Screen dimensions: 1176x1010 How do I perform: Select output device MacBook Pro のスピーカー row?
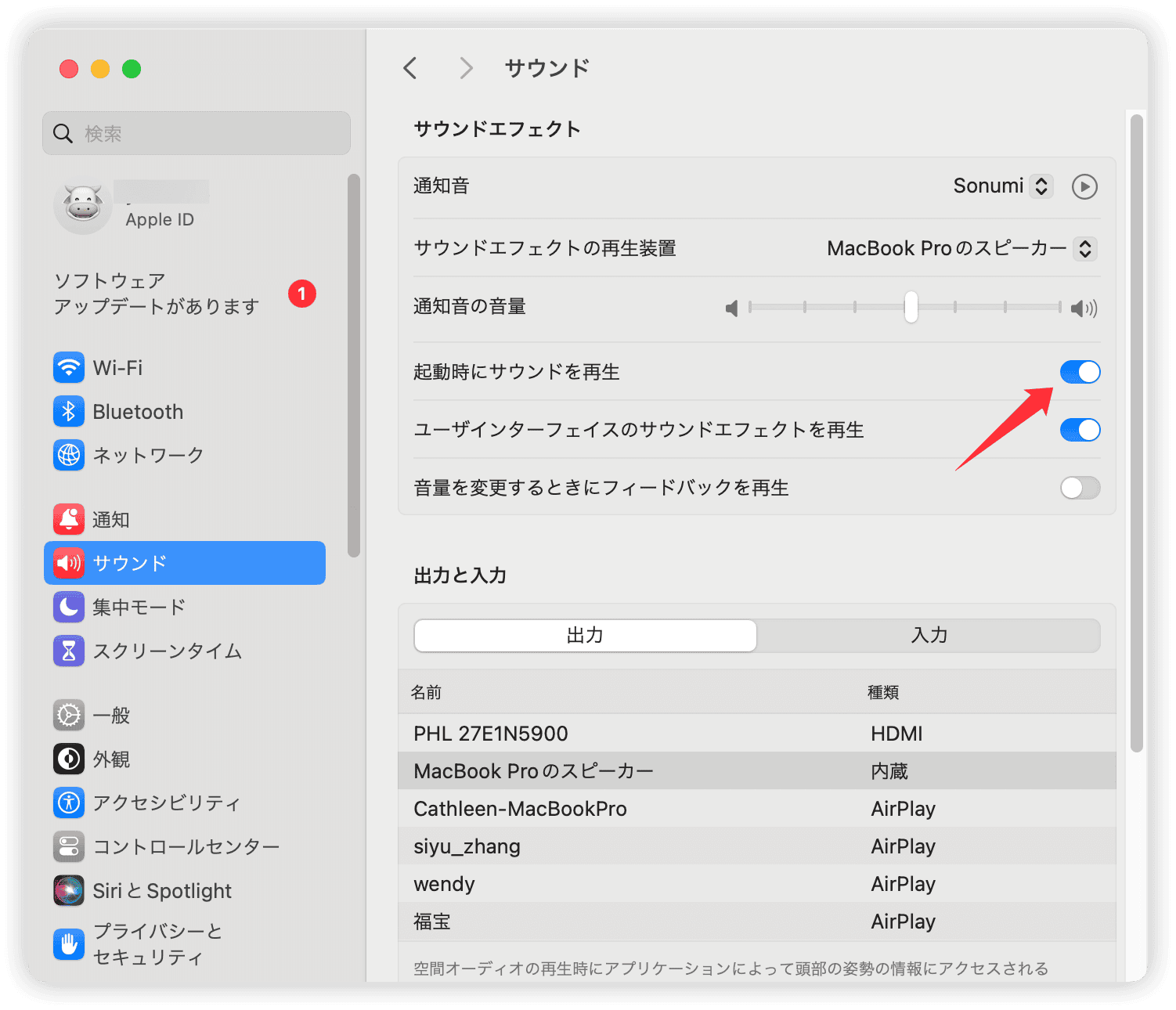pyautogui.click(x=756, y=771)
